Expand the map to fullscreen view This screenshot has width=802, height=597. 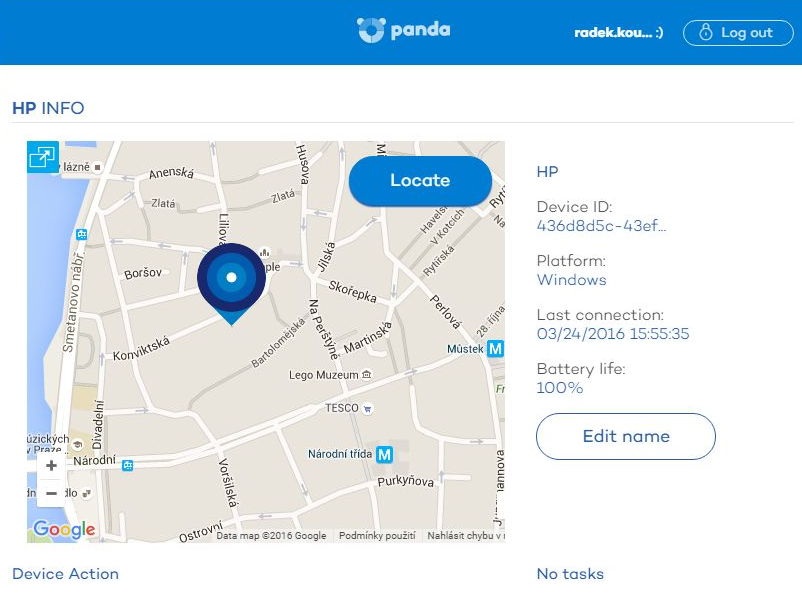pyautogui.click(x=43, y=157)
